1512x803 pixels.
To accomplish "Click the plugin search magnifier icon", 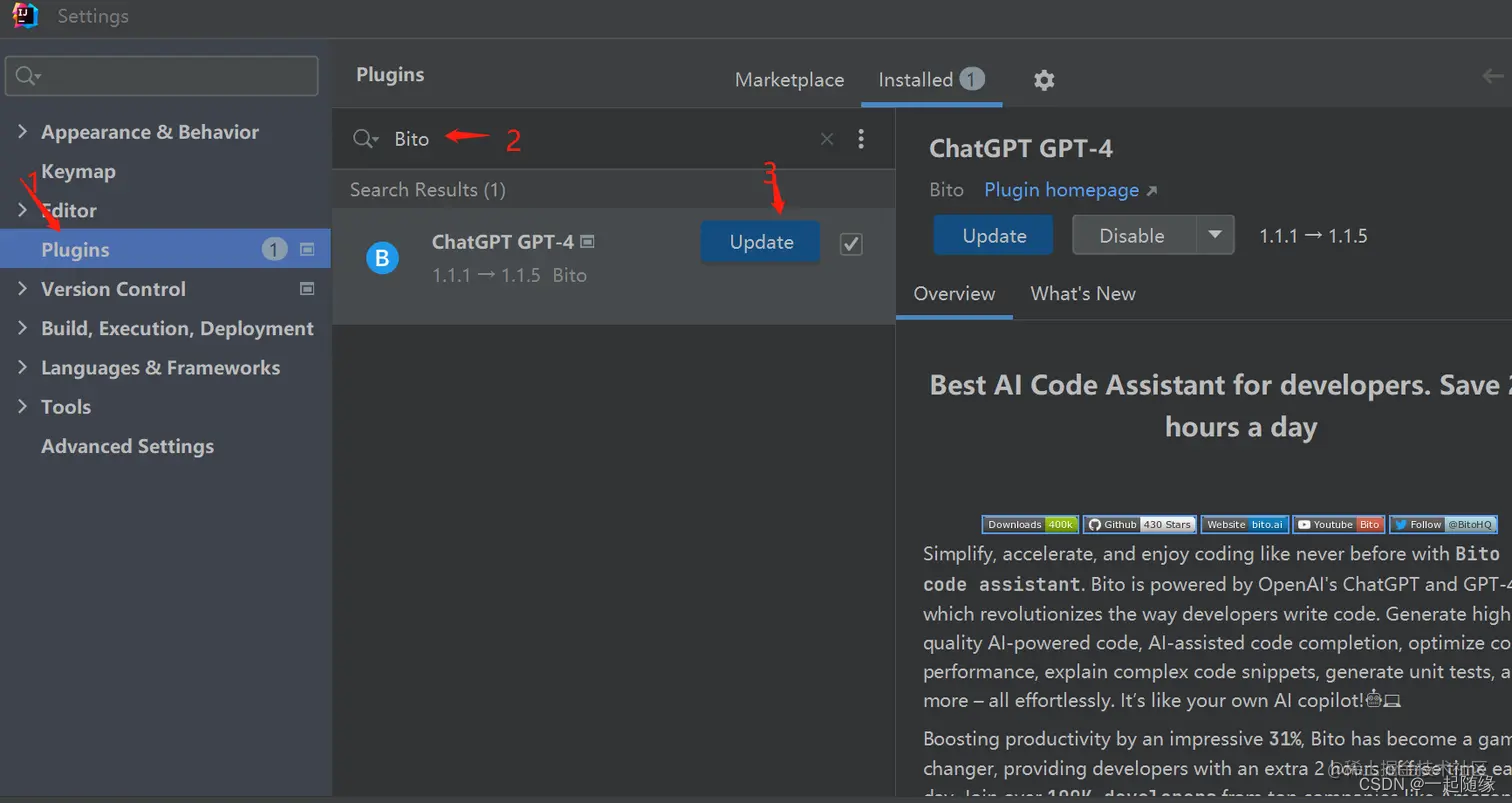I will (x=365, y=139).
